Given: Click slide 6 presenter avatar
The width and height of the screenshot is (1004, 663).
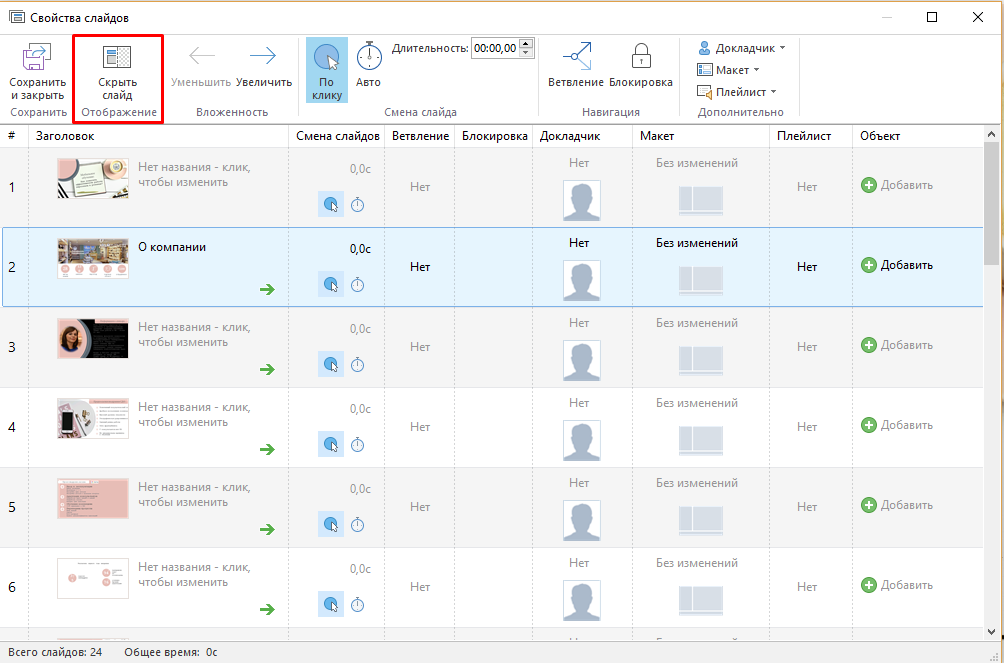Looking at the screenshot, I should tap(582, 601).
